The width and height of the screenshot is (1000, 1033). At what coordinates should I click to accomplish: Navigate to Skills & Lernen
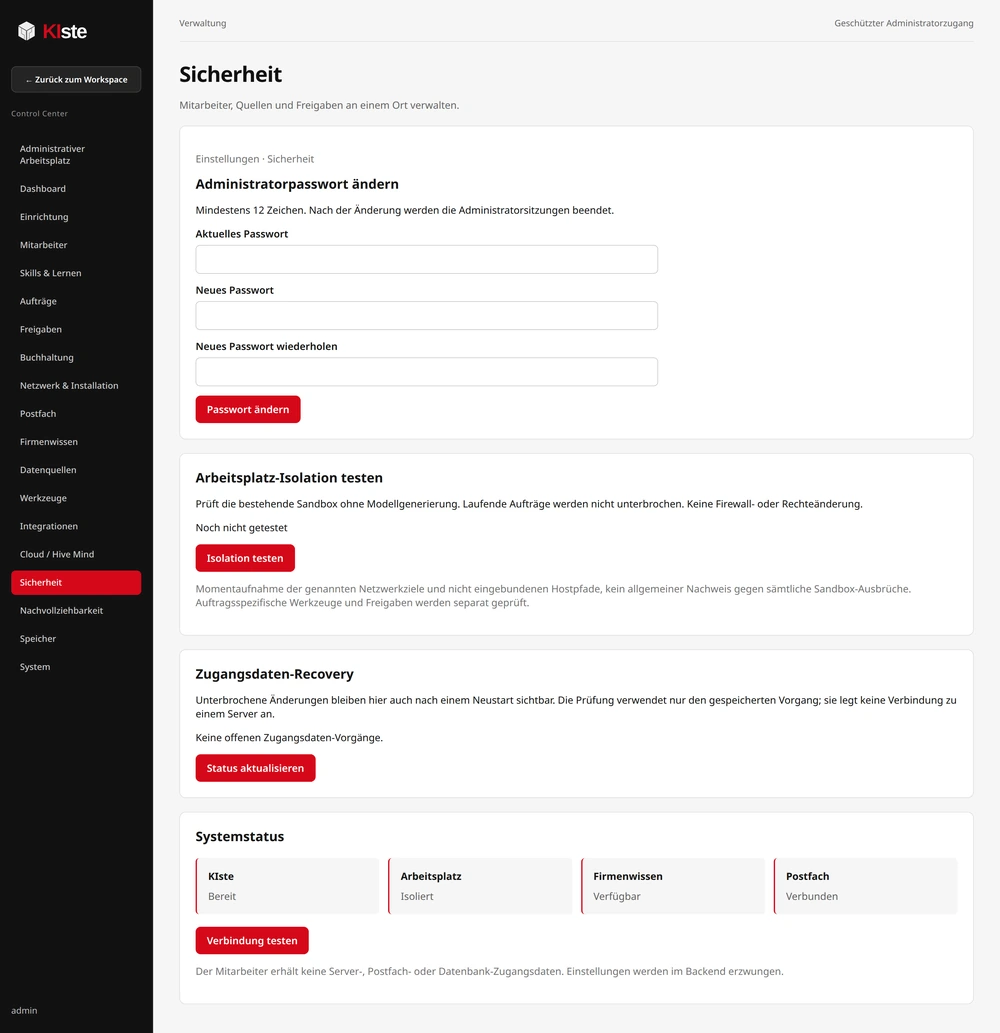click(76, 273)
